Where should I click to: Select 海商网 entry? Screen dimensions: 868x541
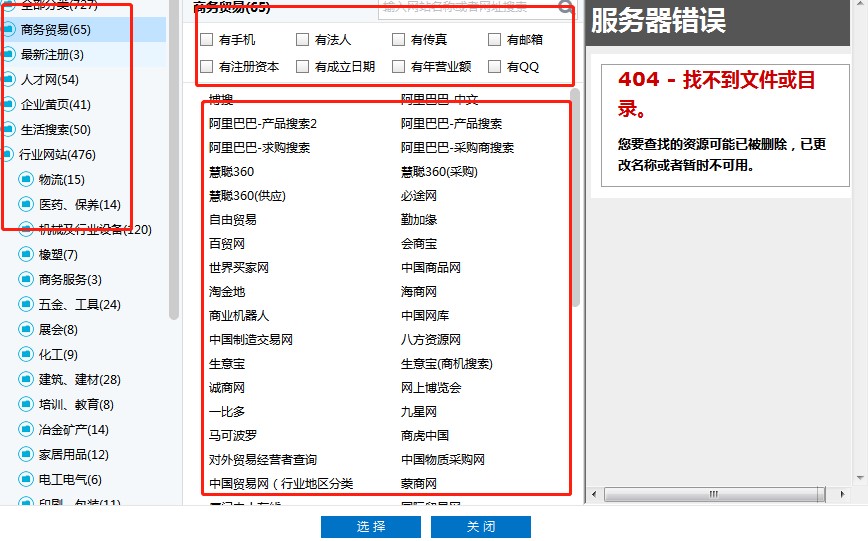point(418,291)
